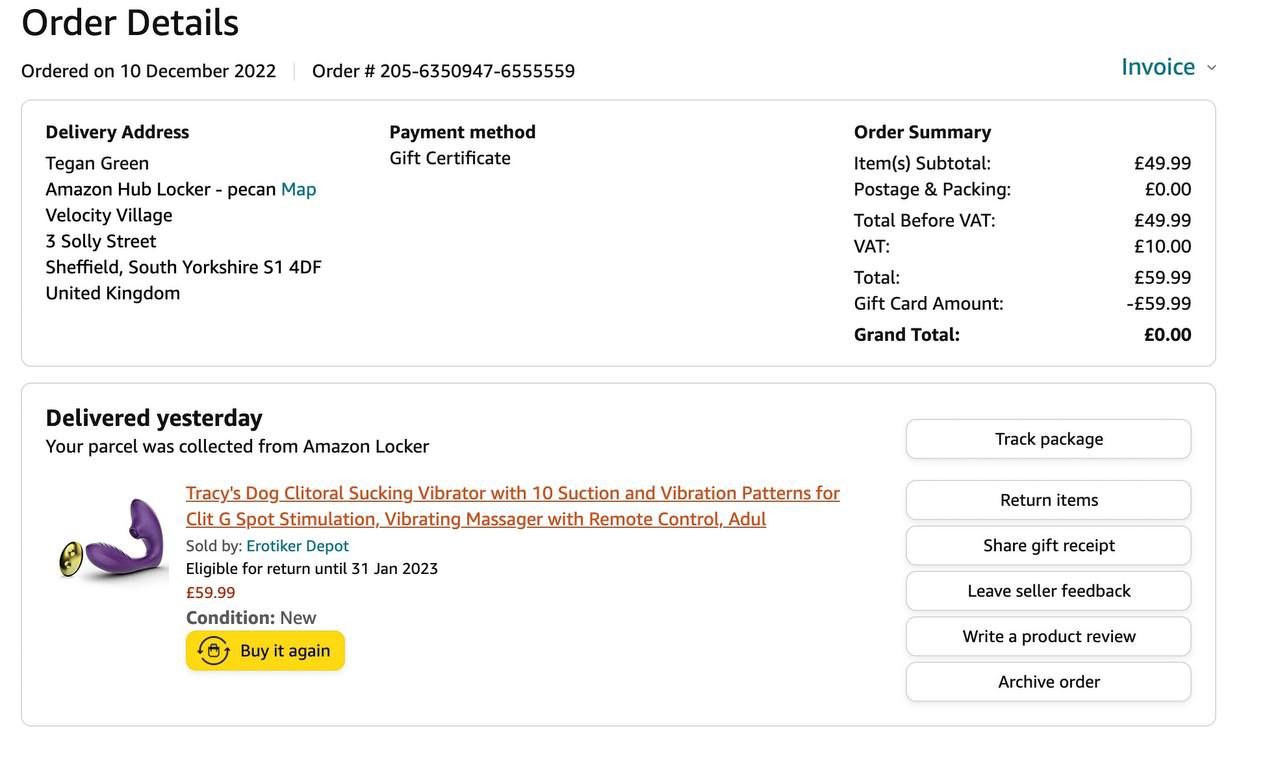
Task: Click the Grand Total amount
Action: click(x=1167, y=335)
